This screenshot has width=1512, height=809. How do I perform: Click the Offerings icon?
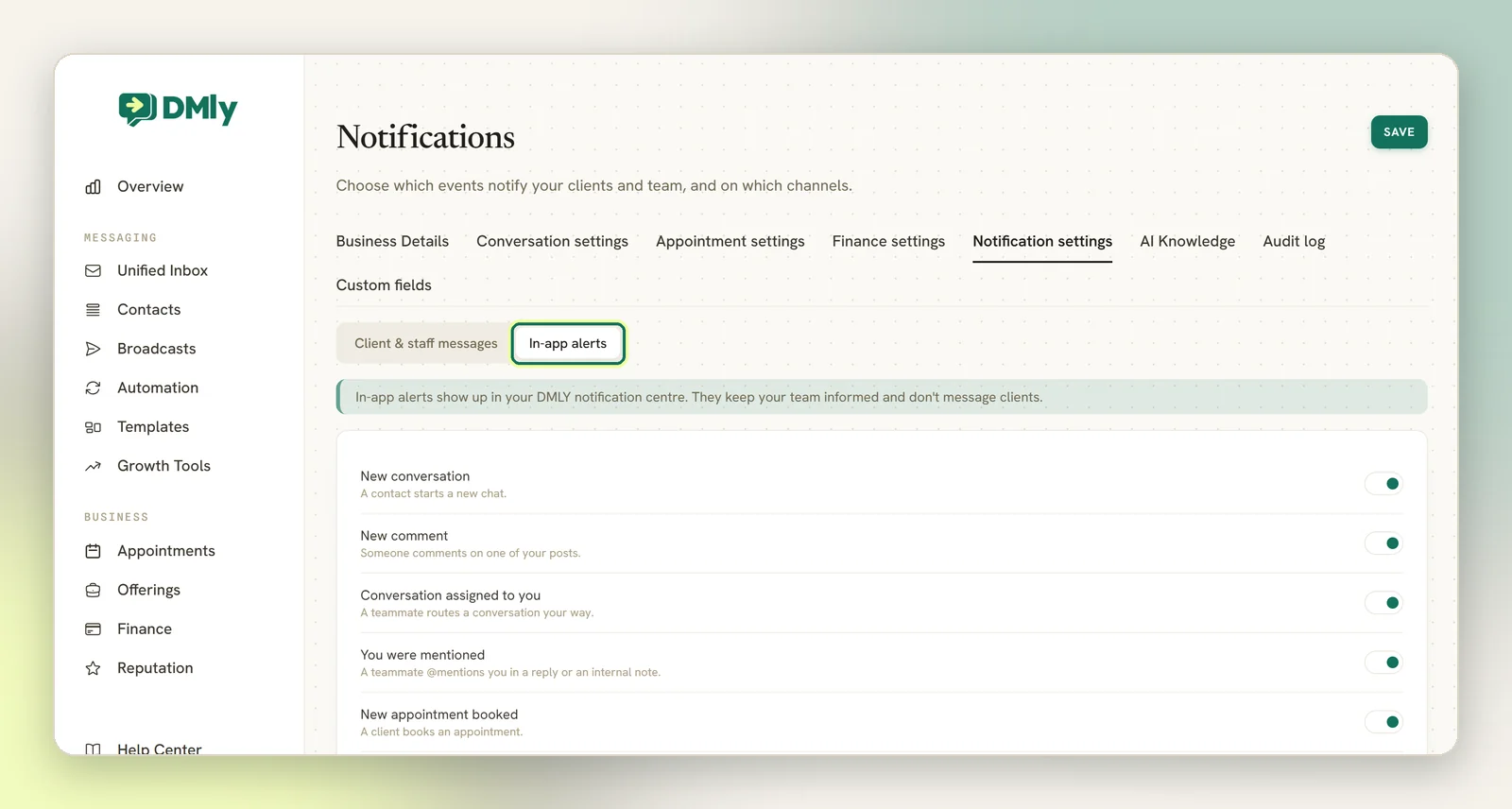(x=93, y=591)
